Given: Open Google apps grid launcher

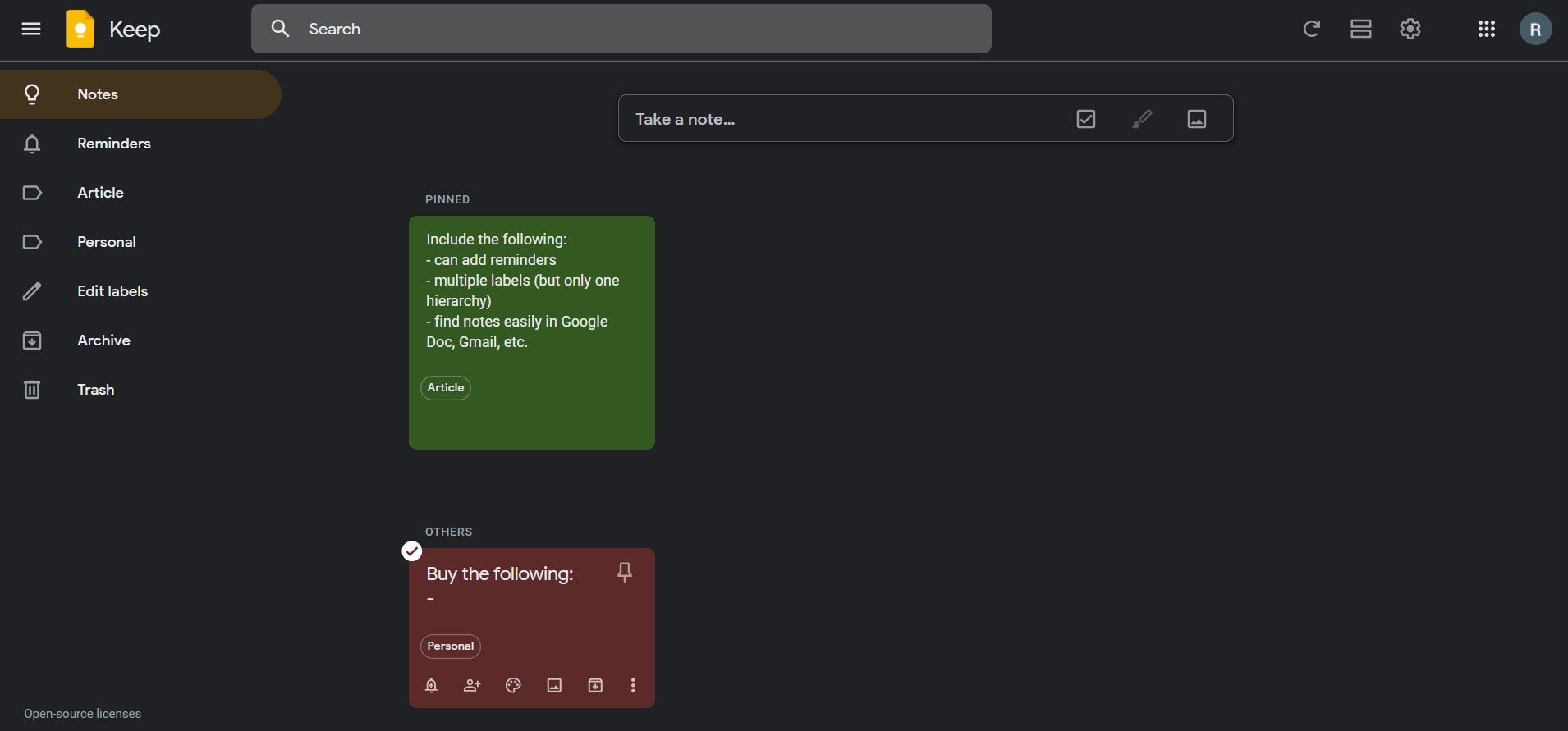Looking at the screenshot, I should [1486, 29].
